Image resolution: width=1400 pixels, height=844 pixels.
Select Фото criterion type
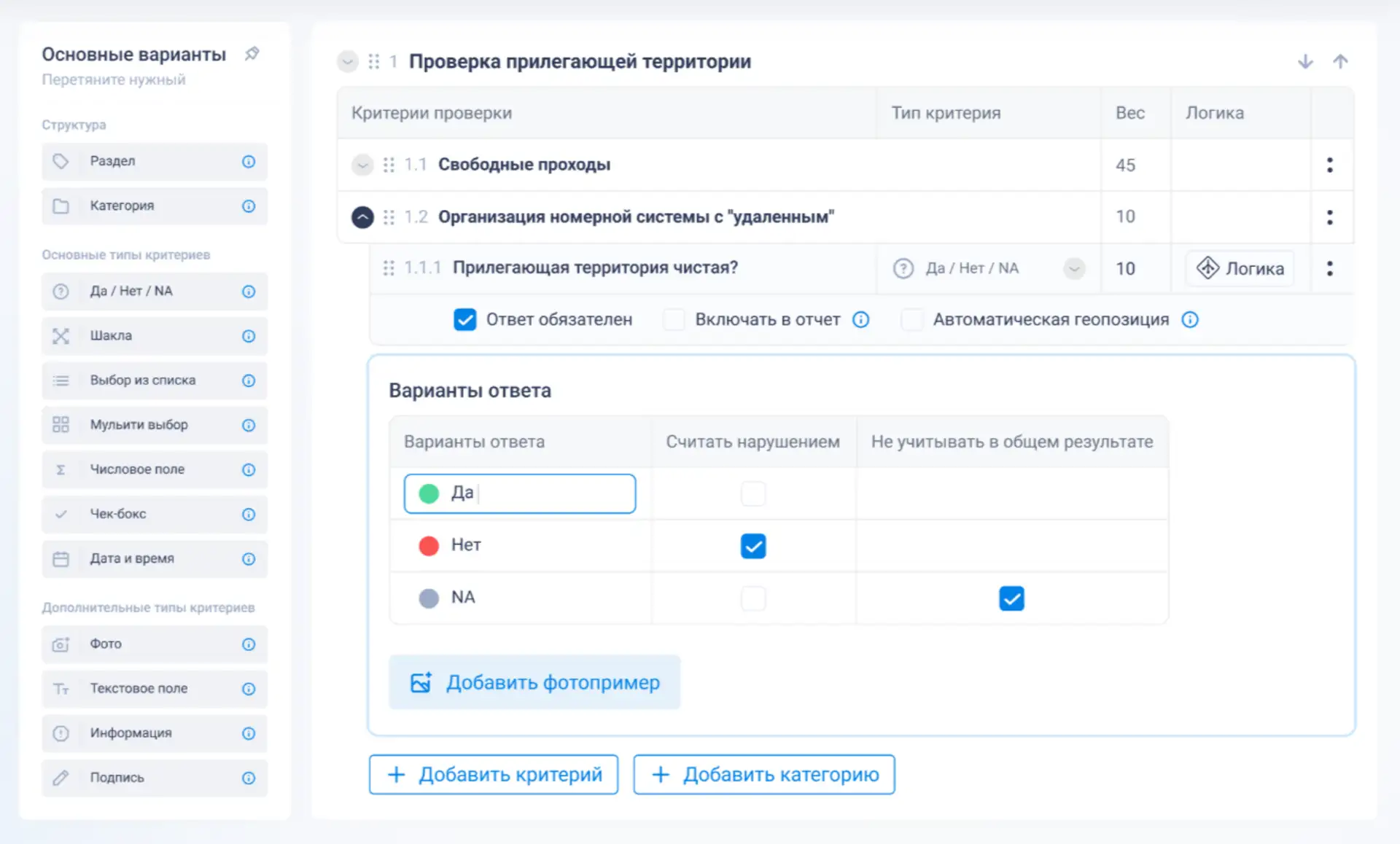(155, 644)
